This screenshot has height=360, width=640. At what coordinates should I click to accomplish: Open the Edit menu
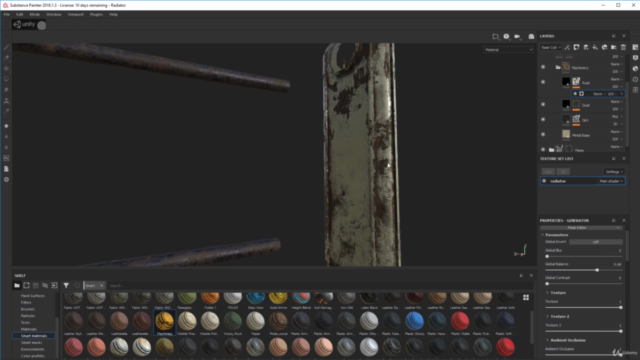click(19, 14)
